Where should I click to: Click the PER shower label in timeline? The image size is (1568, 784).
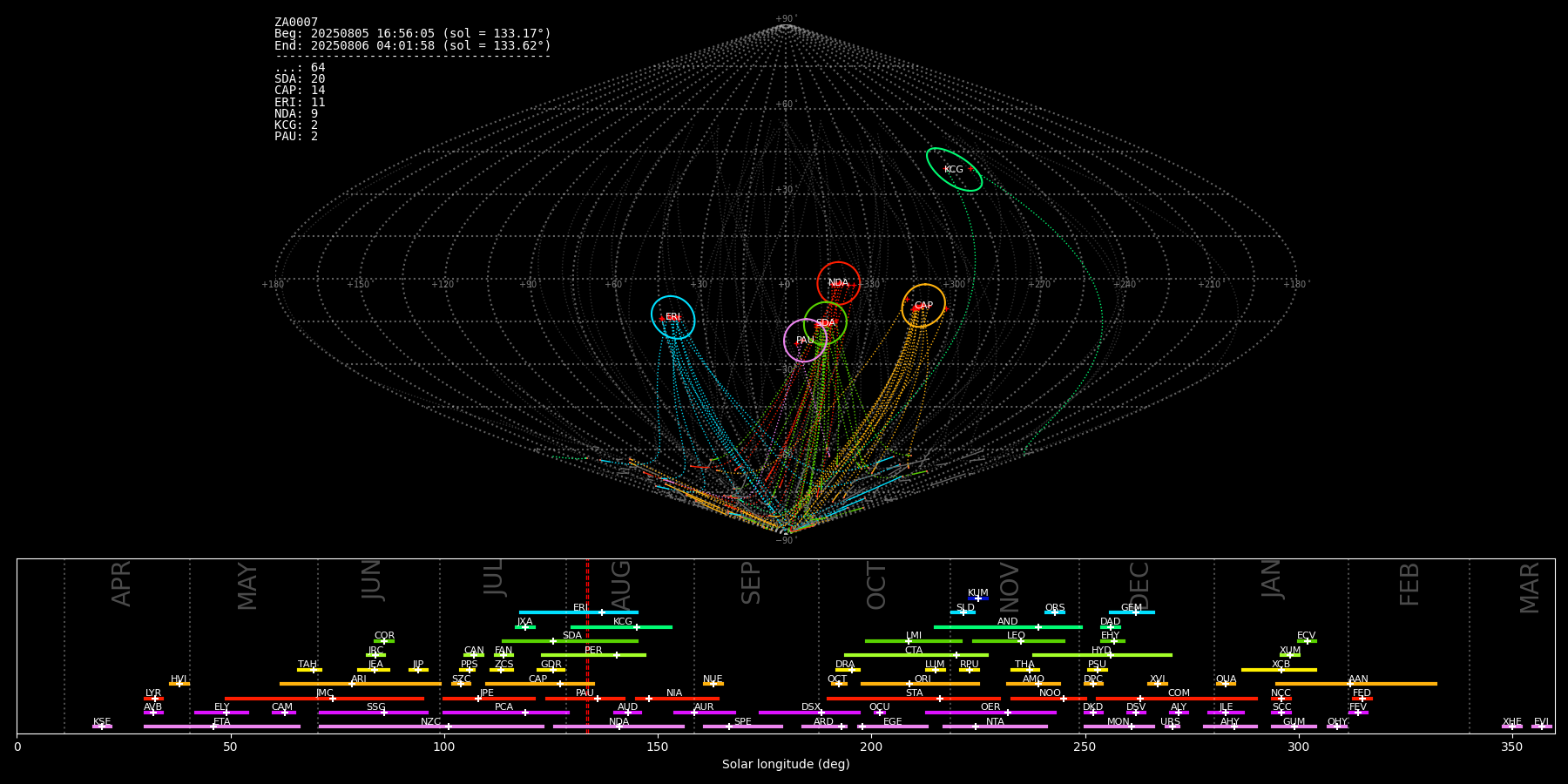[x=593, y=651]
